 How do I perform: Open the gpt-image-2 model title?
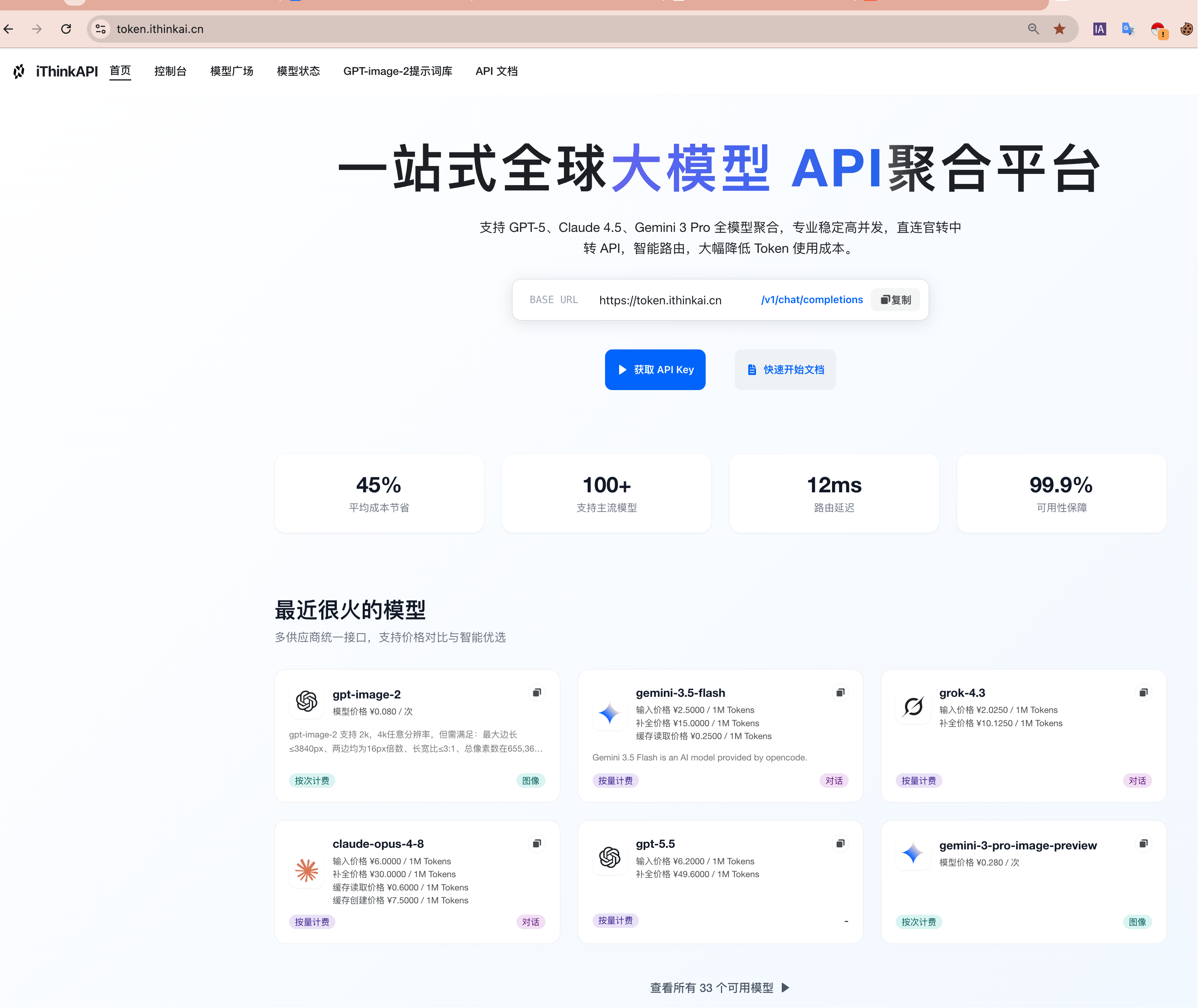point(367,694)
